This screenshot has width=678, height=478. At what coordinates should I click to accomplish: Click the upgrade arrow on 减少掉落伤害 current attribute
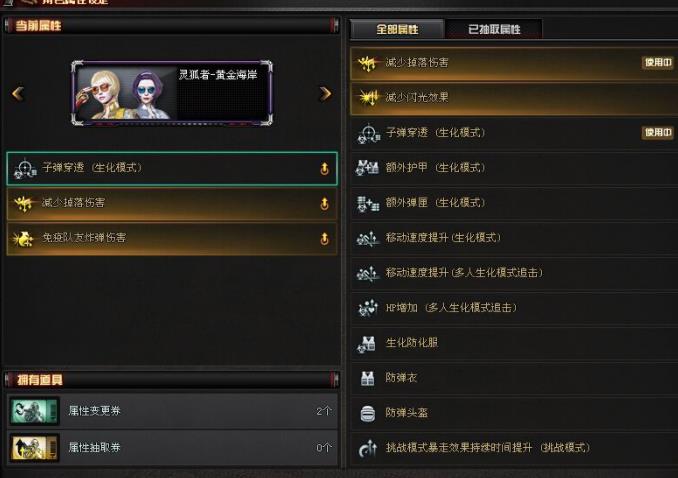click(x=324, y=203)
